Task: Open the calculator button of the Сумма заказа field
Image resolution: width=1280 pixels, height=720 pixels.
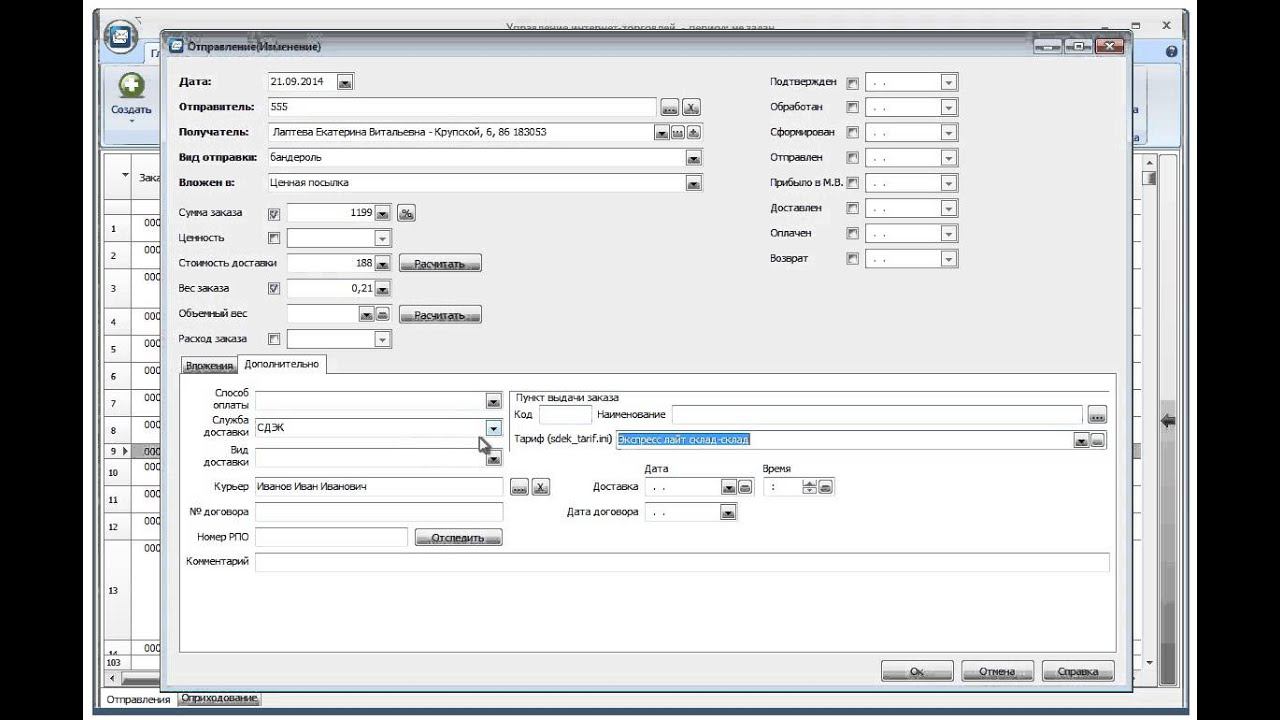Action: (x=382, y=213)
